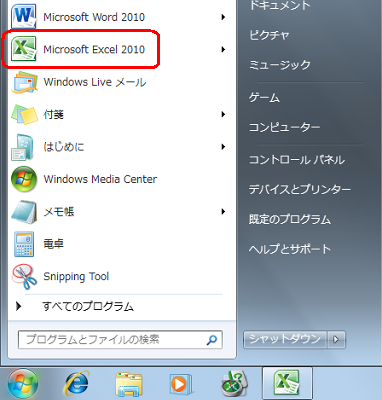Expand the メモ帳 jump list arrow

(223, 212)
